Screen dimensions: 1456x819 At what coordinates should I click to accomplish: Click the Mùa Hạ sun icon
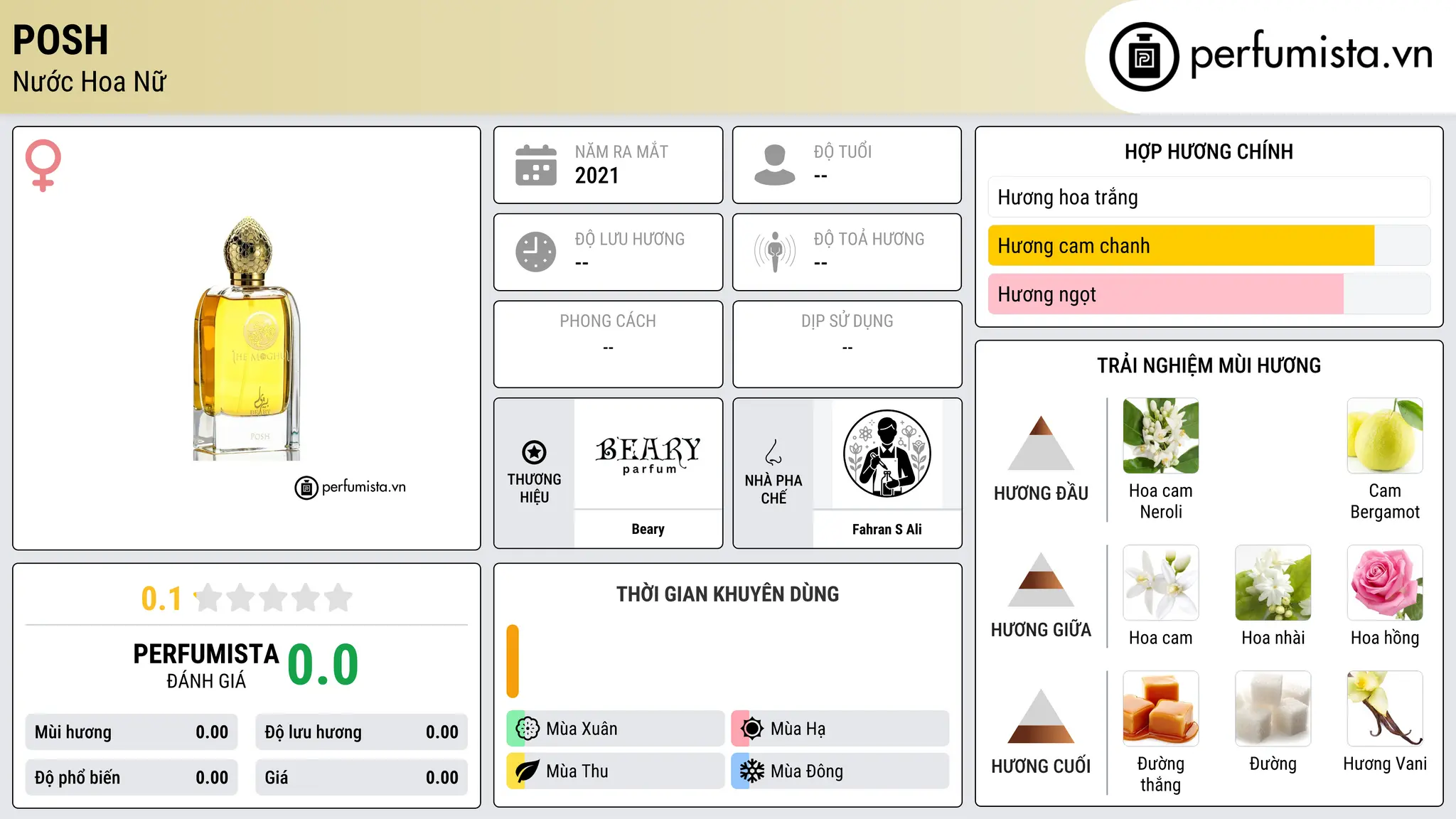752,729
